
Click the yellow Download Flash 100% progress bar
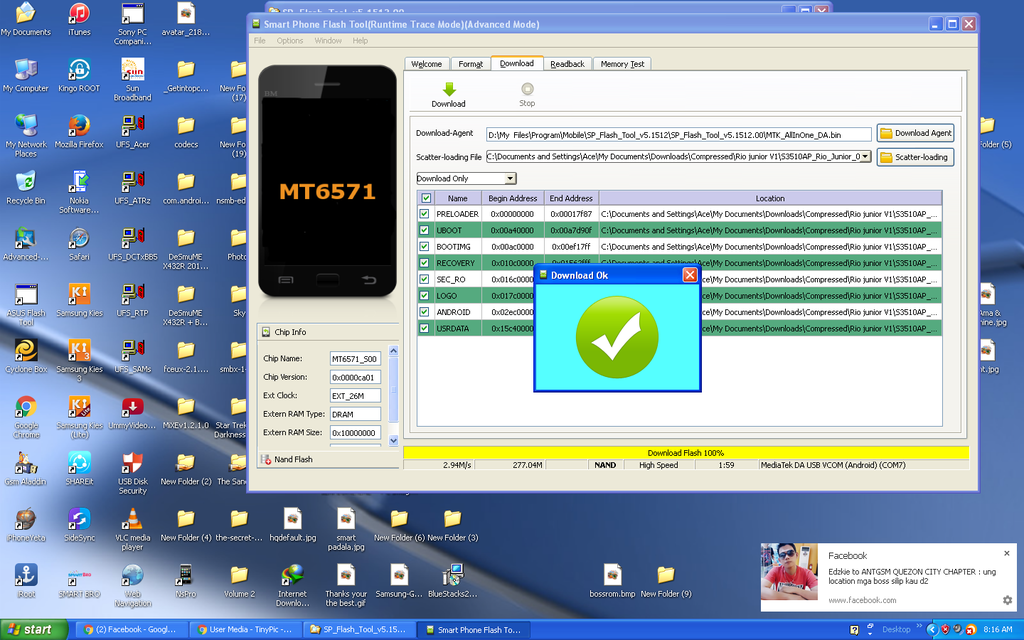click(x=685, y=453)
